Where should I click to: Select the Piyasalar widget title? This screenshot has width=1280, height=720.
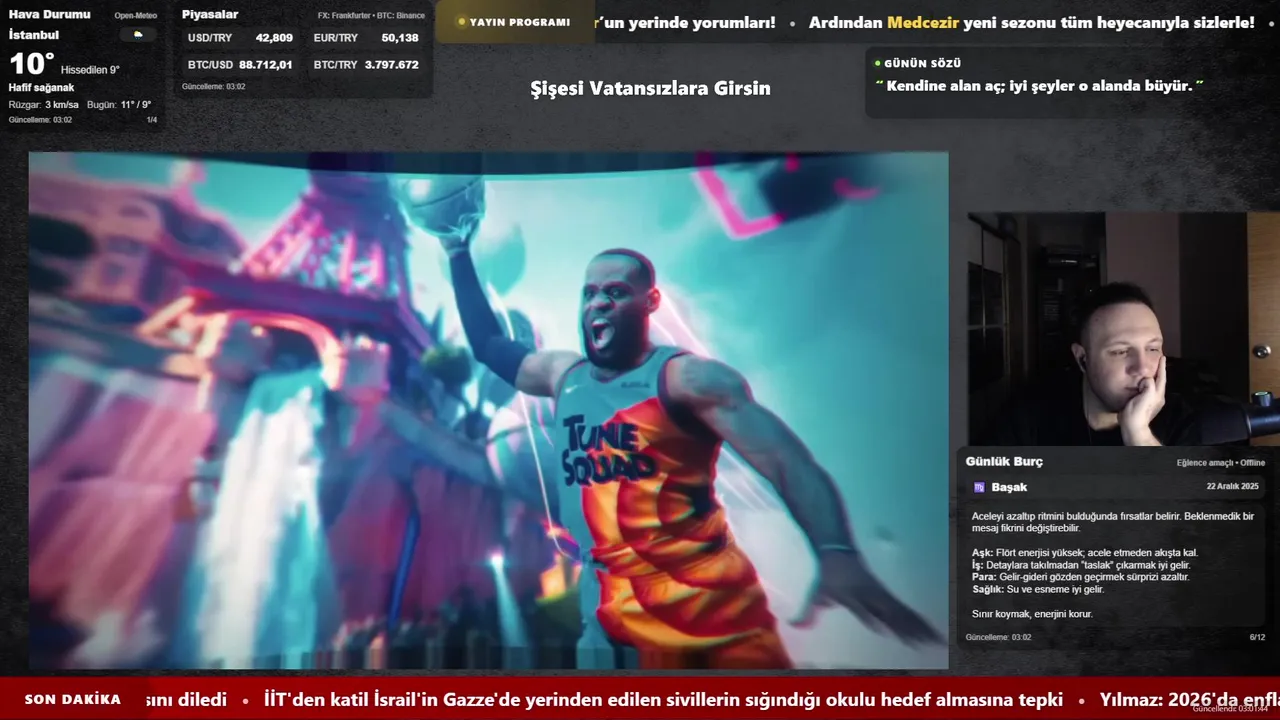(x=210, y=14)
